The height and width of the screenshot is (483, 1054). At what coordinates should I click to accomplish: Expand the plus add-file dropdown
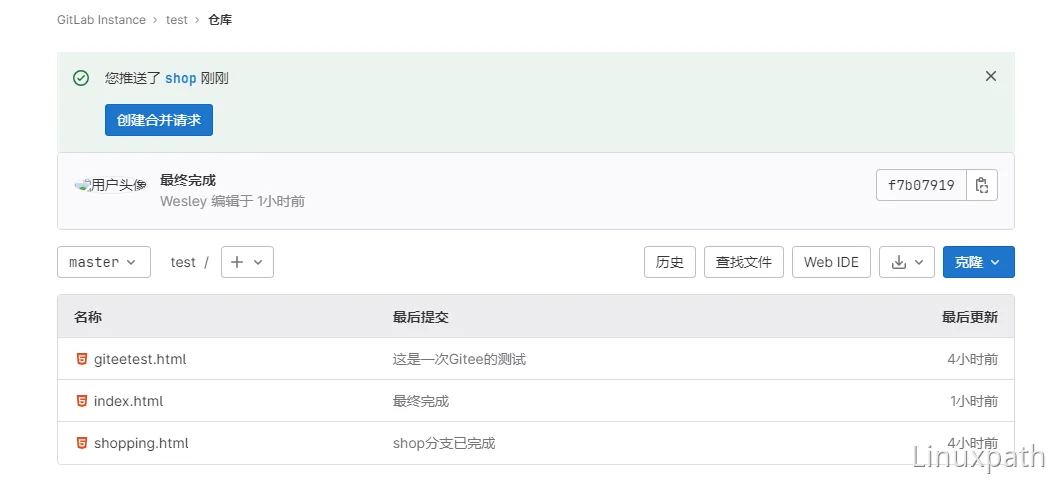[x=247, y=262]
